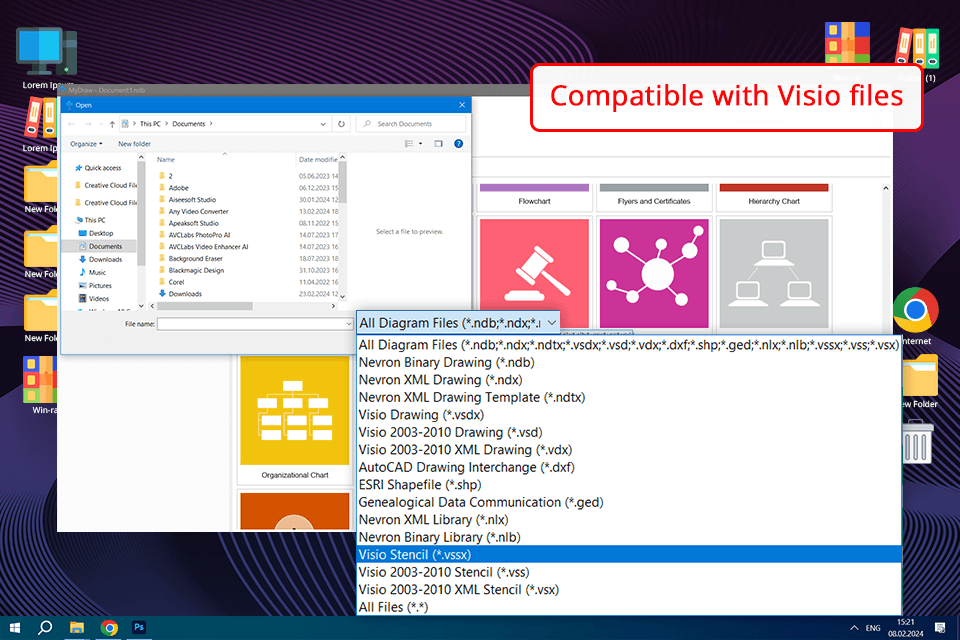This screenshot has width=960, height=640.
Task: Select the AVCLabs PhotoPro AI folder
Action: (195, 235)
